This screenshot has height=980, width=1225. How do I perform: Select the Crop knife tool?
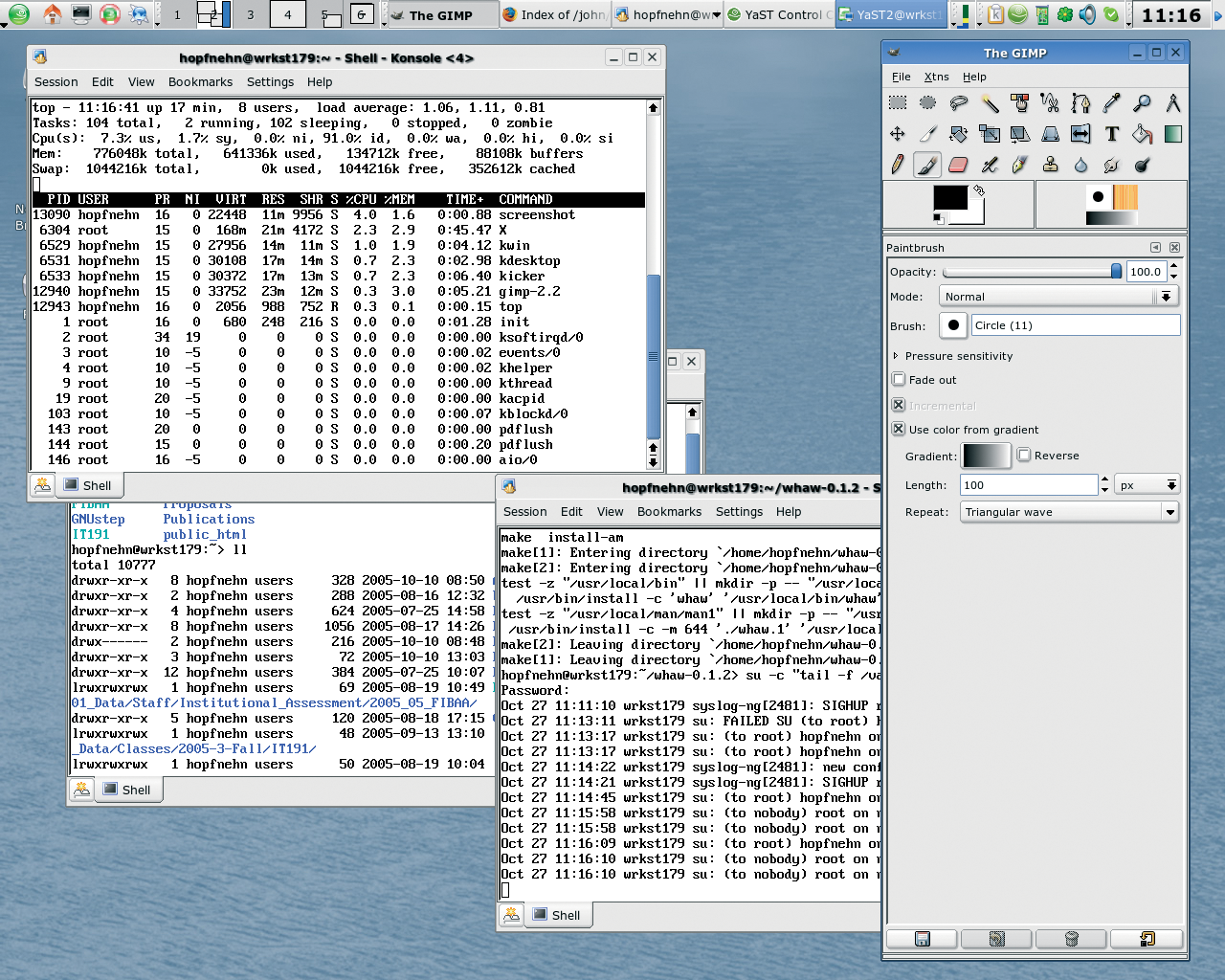point(928,134)
